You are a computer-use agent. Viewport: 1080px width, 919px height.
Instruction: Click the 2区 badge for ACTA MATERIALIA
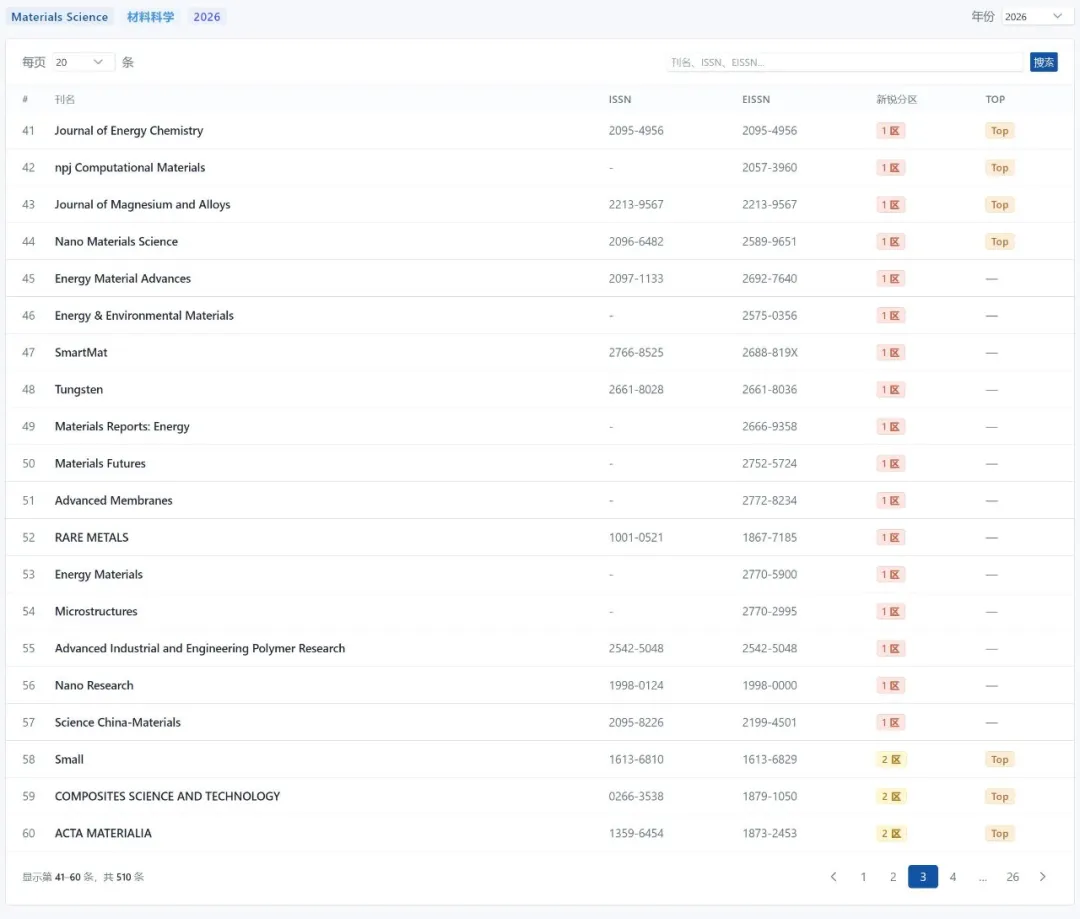coord(890,834)
